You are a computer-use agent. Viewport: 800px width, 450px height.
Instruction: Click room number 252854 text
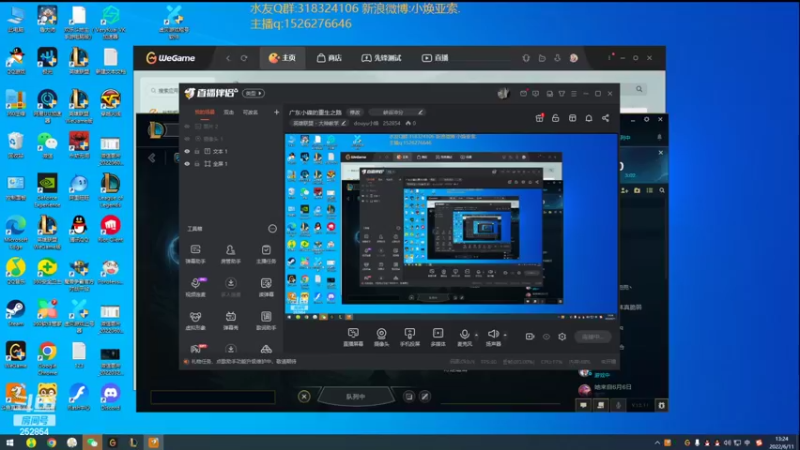(x=391, y=123)
